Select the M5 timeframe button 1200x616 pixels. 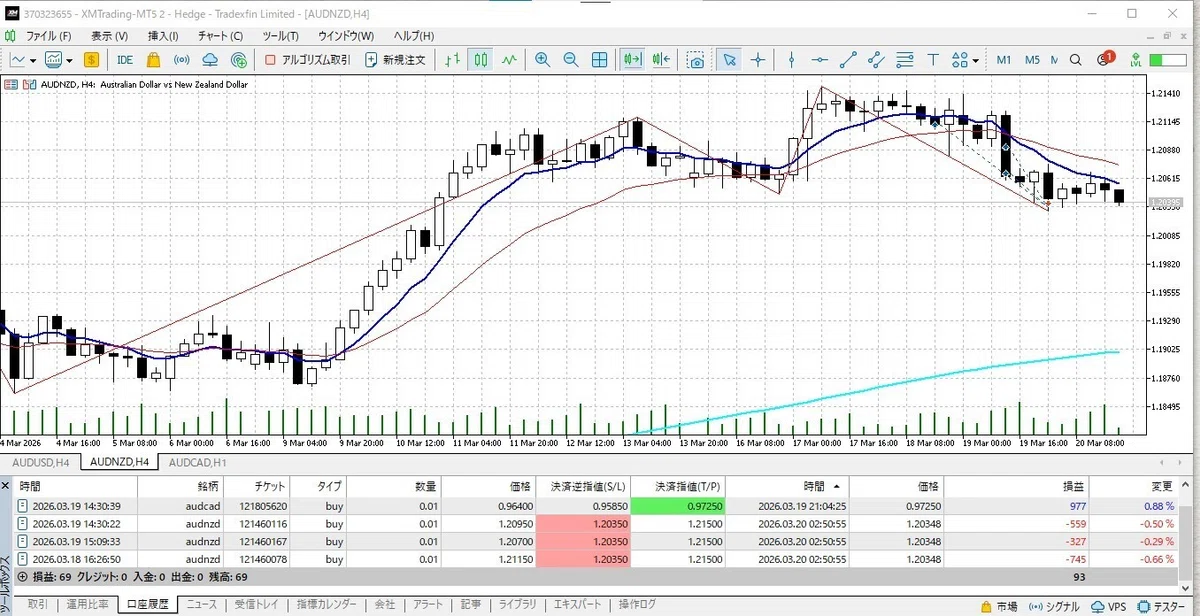[x=1032, y=59]
